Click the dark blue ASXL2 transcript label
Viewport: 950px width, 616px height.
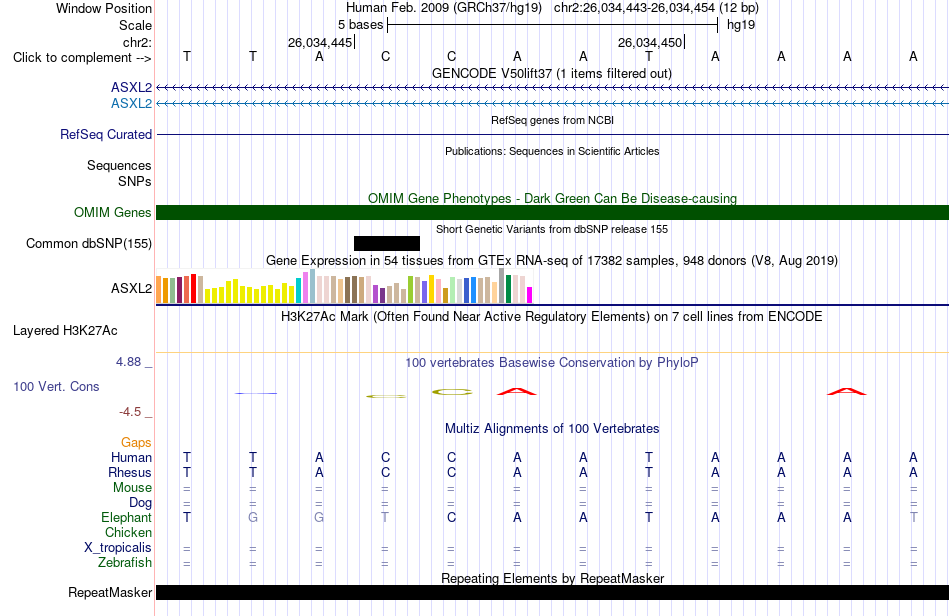coord(131,88)
